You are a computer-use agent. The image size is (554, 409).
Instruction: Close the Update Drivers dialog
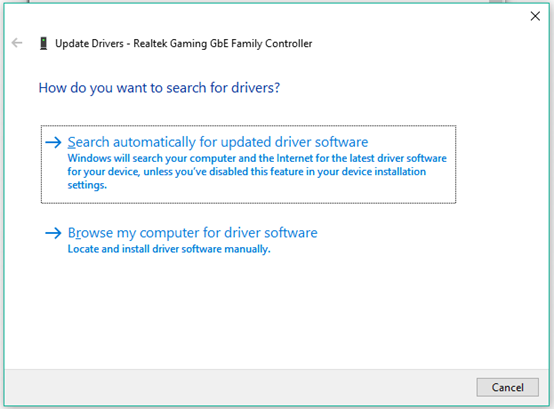[535, 16]
